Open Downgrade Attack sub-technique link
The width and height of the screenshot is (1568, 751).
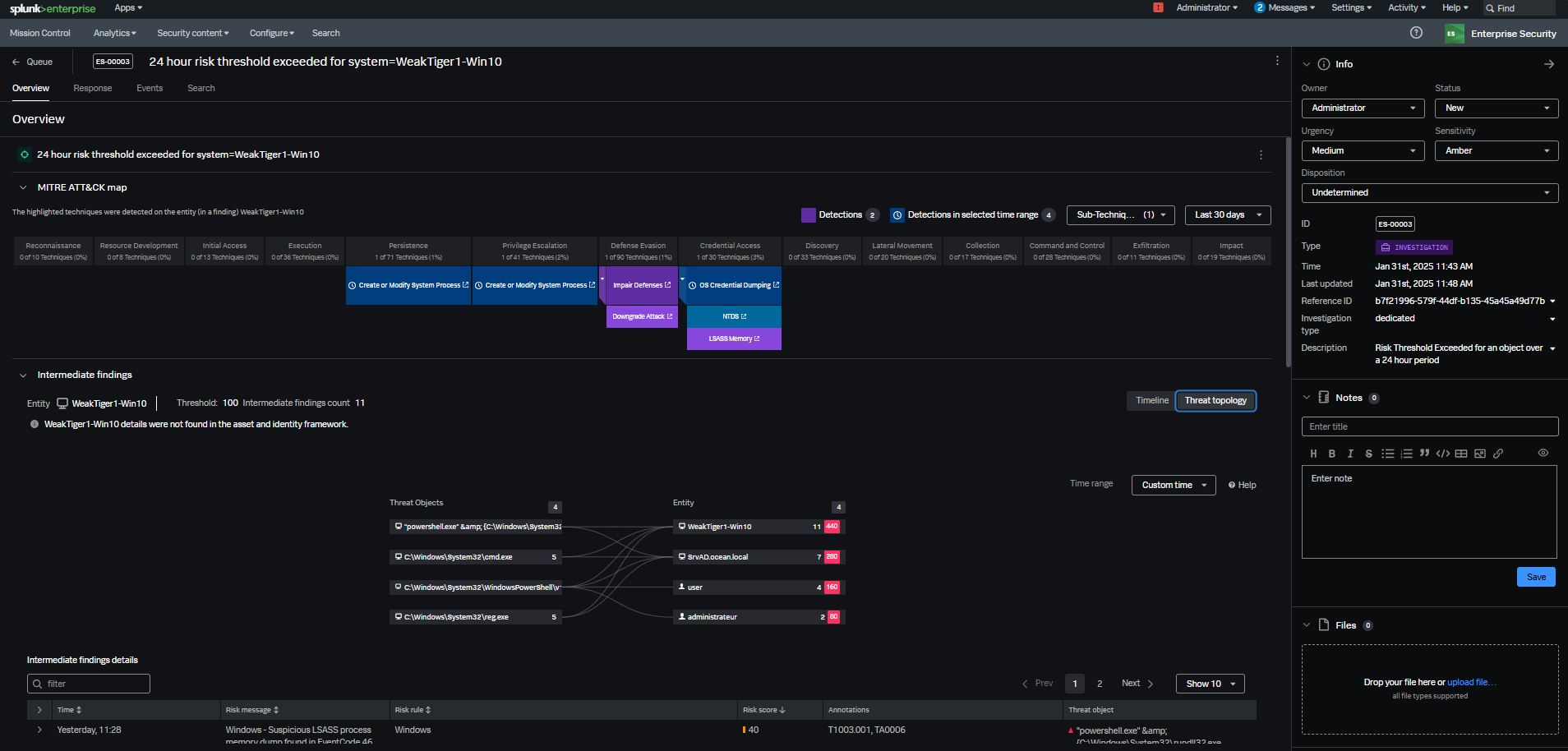(x=642, y=316)
